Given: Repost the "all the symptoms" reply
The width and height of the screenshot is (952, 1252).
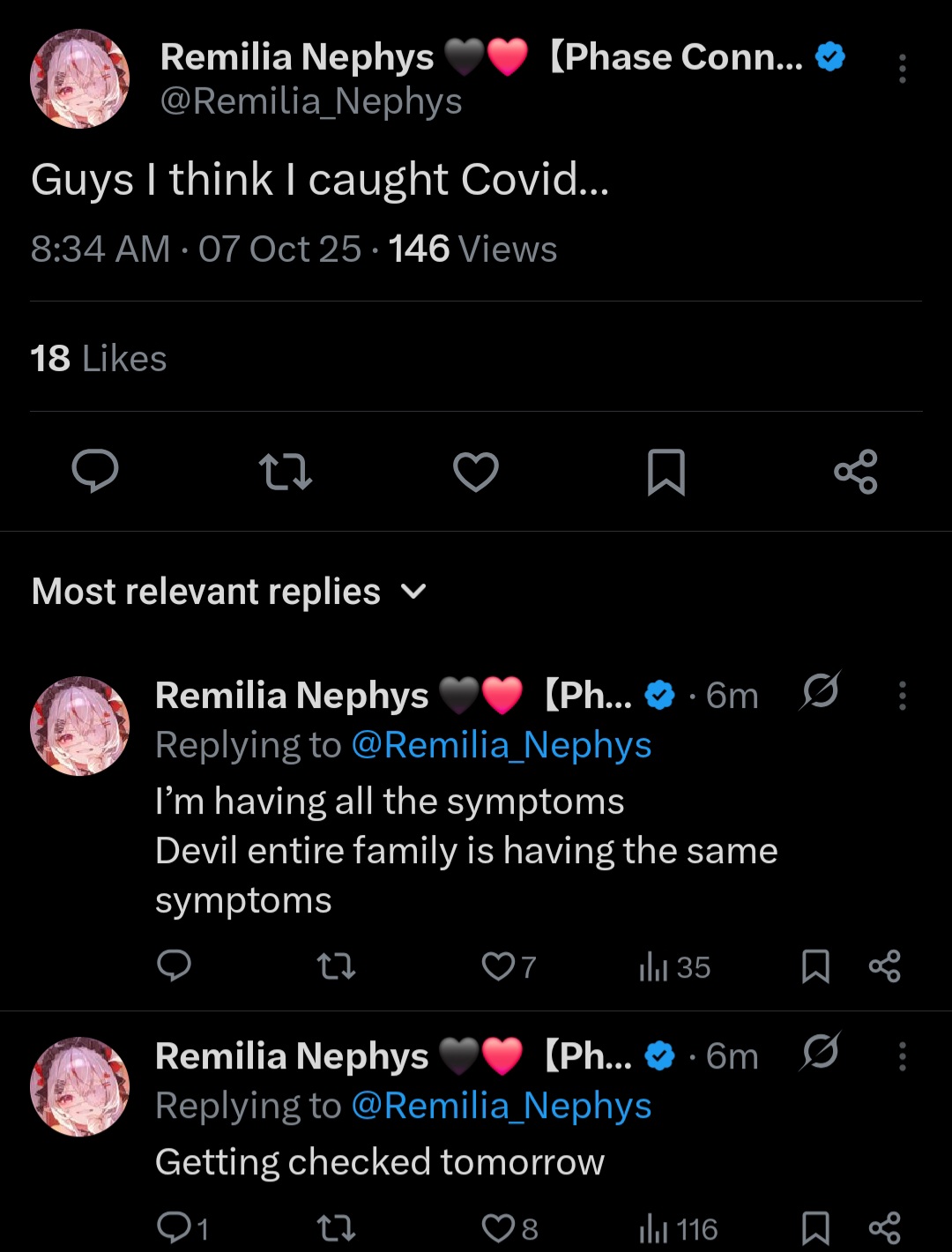Looking at the screenshot, I should 336,966.
